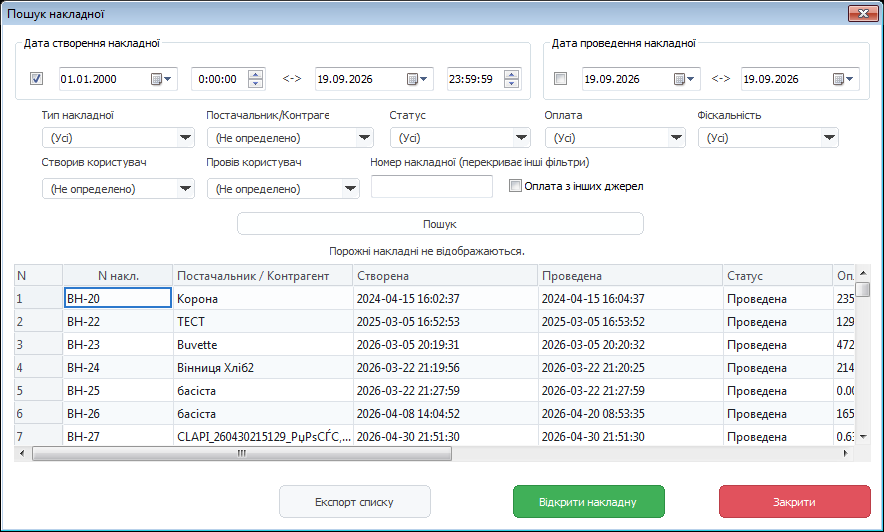Click green 'Відкрити накладну' button
This screenshot has width=884, height=532.
click(589, 502)
